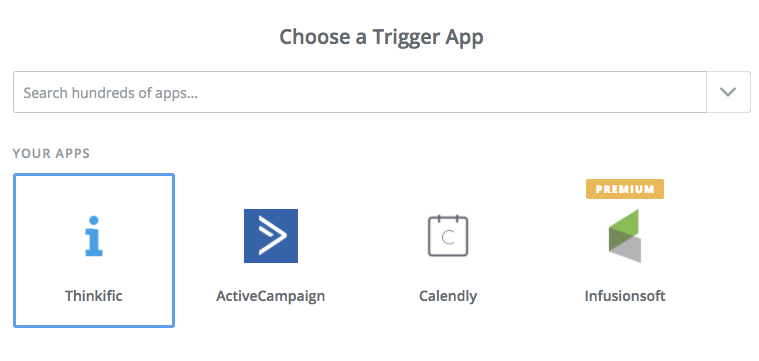Image resolution: width=759 pixels, height=361 pixels.
Task: Click the 'YOUR APPS' section heading
Action: 51,153
